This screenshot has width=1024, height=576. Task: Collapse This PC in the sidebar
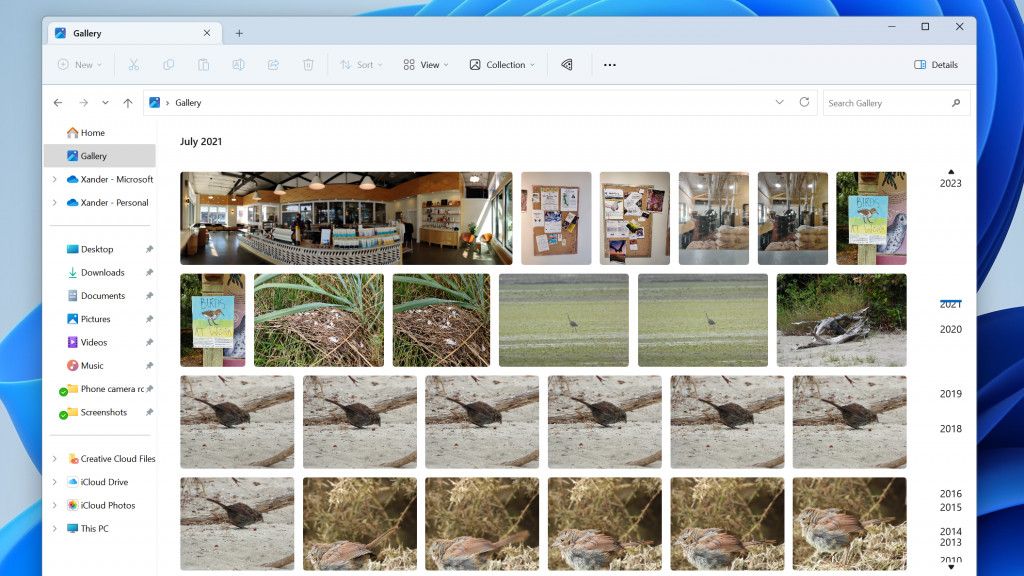[53, 528]
